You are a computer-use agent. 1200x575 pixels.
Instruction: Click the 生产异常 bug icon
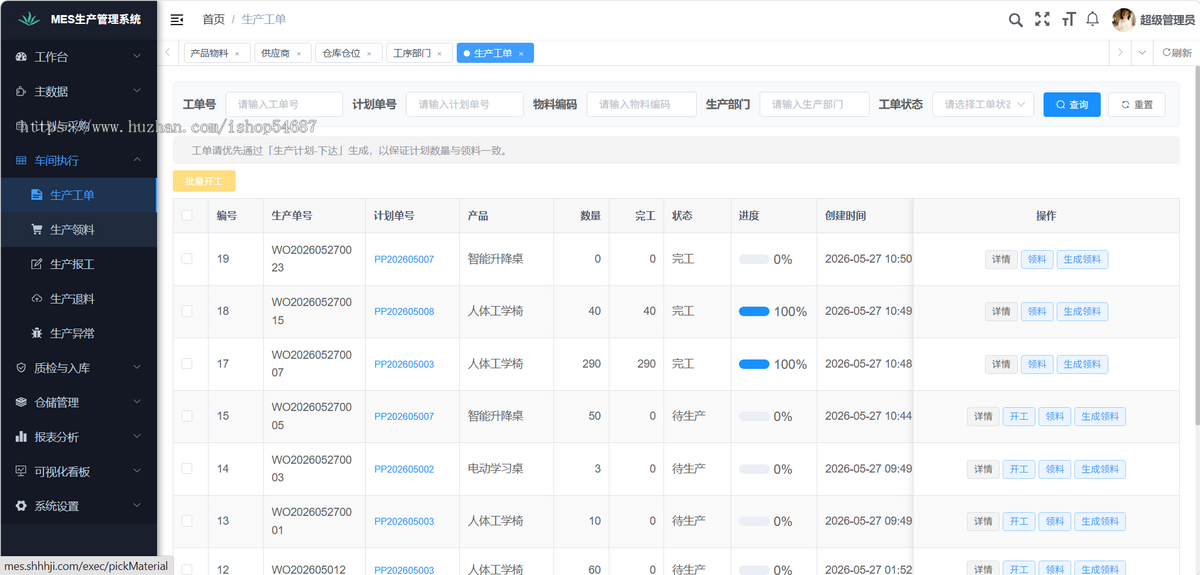click(x=37, y=333)
